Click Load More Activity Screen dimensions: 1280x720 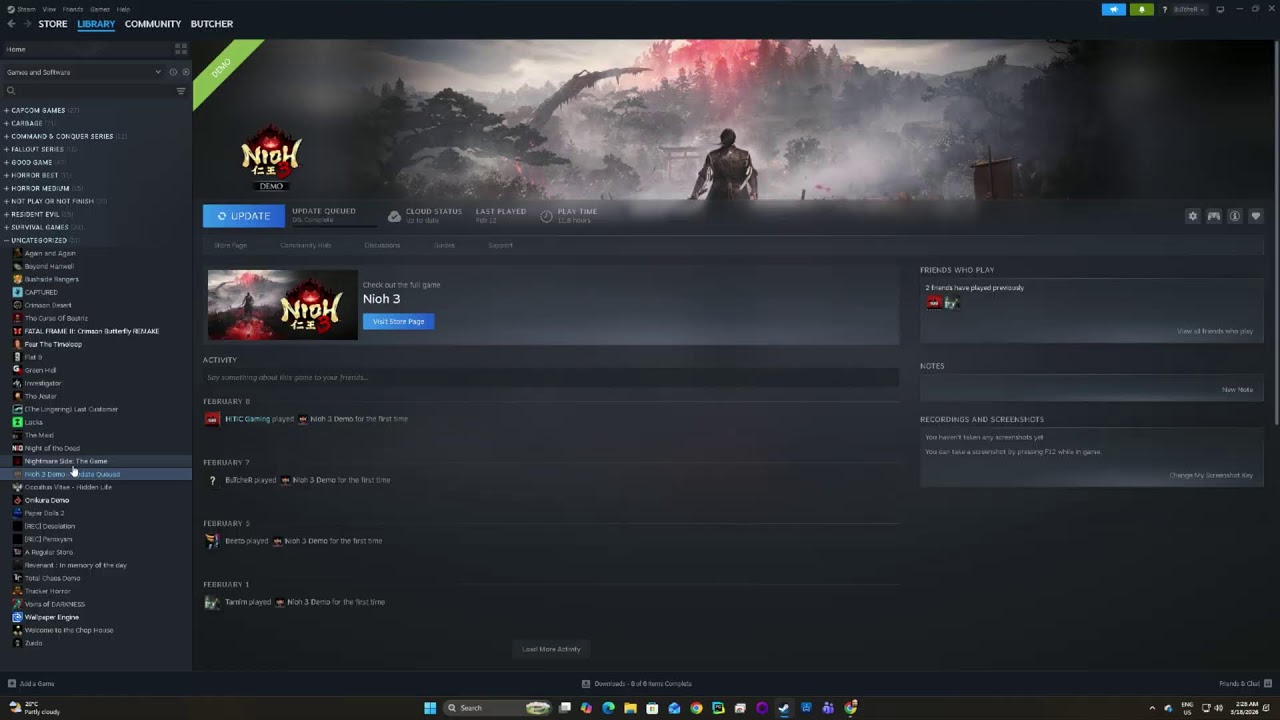pos(551,649)
